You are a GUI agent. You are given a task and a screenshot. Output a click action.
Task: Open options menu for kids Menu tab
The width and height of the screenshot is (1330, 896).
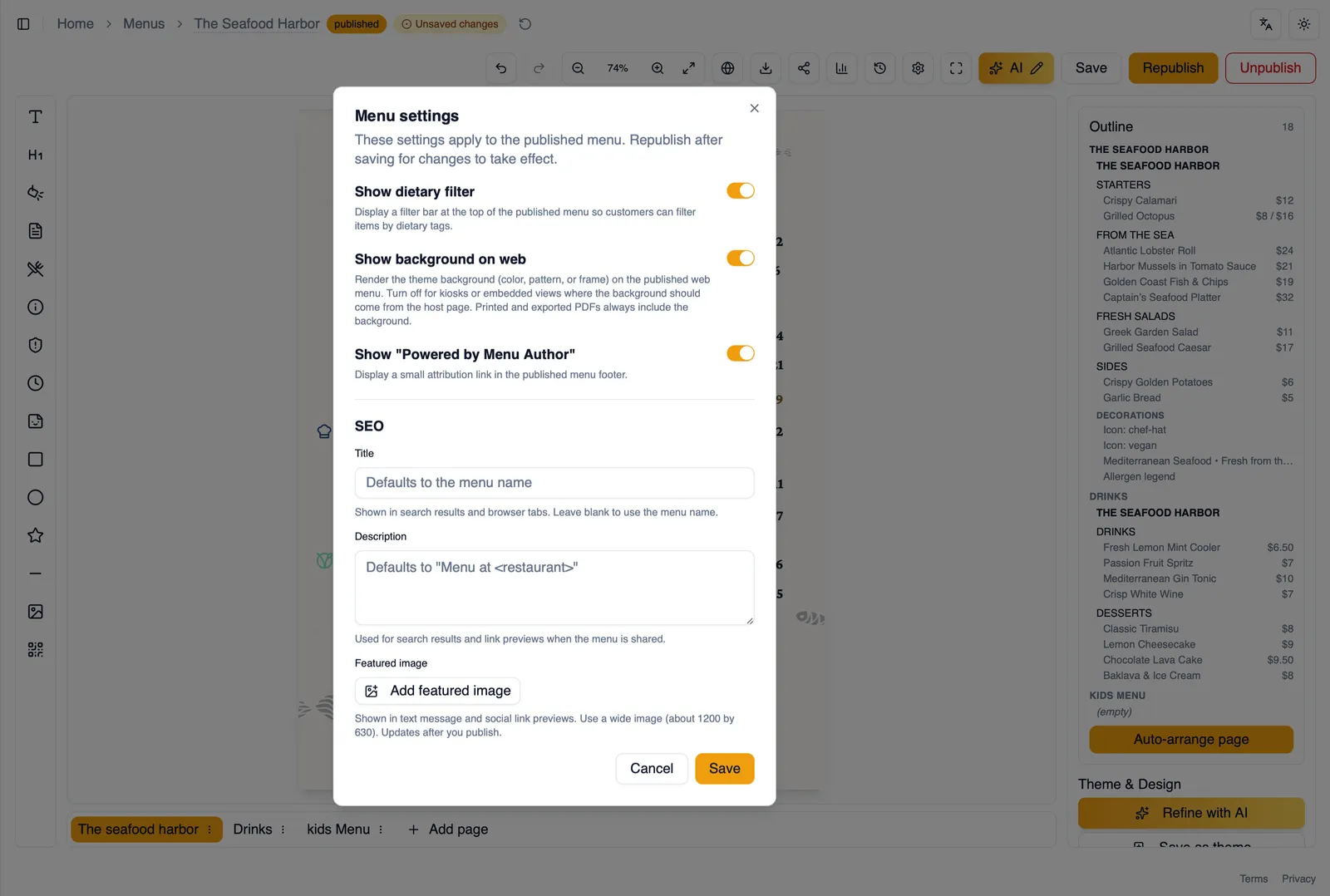tap(381, 830)
